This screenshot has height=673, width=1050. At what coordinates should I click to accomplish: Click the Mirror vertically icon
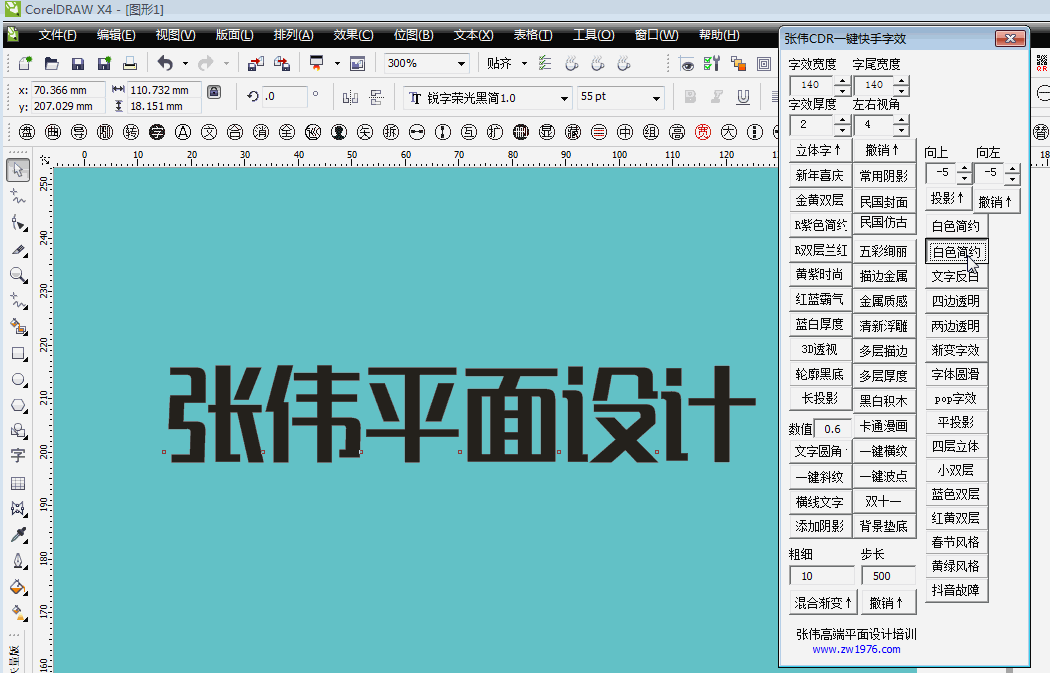click(376, 98)
